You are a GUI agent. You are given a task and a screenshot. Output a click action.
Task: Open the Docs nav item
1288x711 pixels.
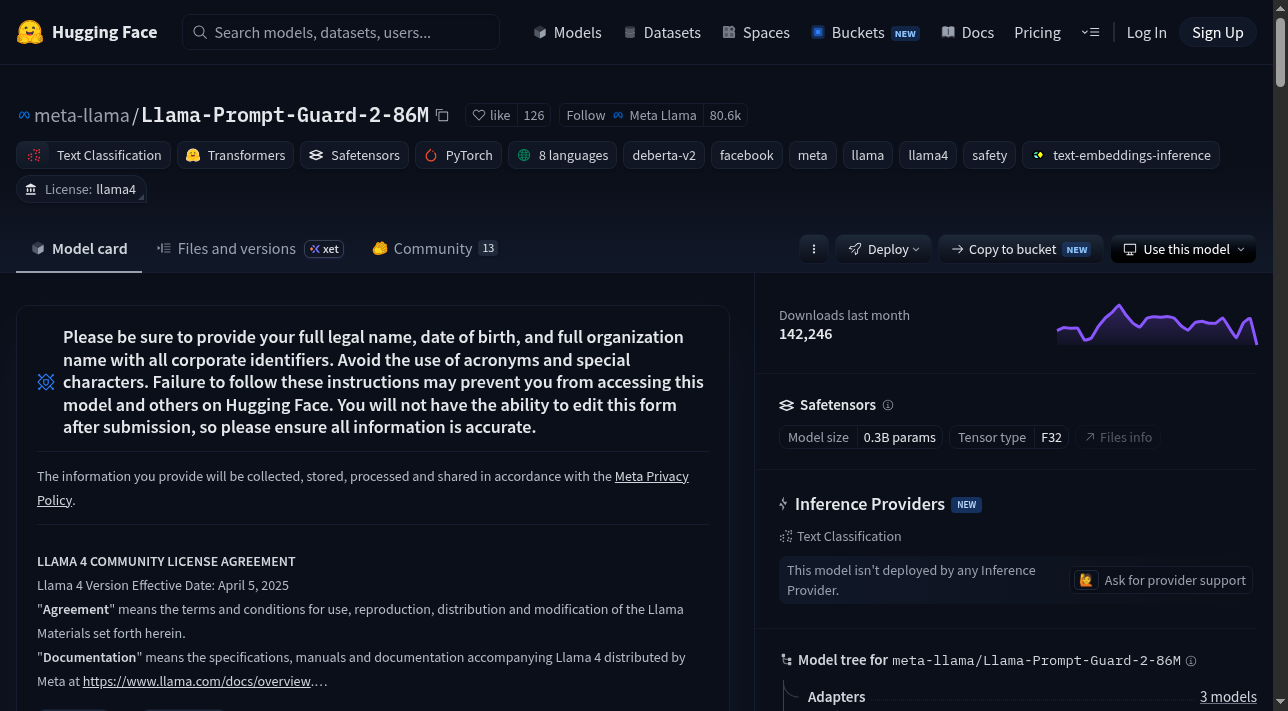(x=967, y=32)
